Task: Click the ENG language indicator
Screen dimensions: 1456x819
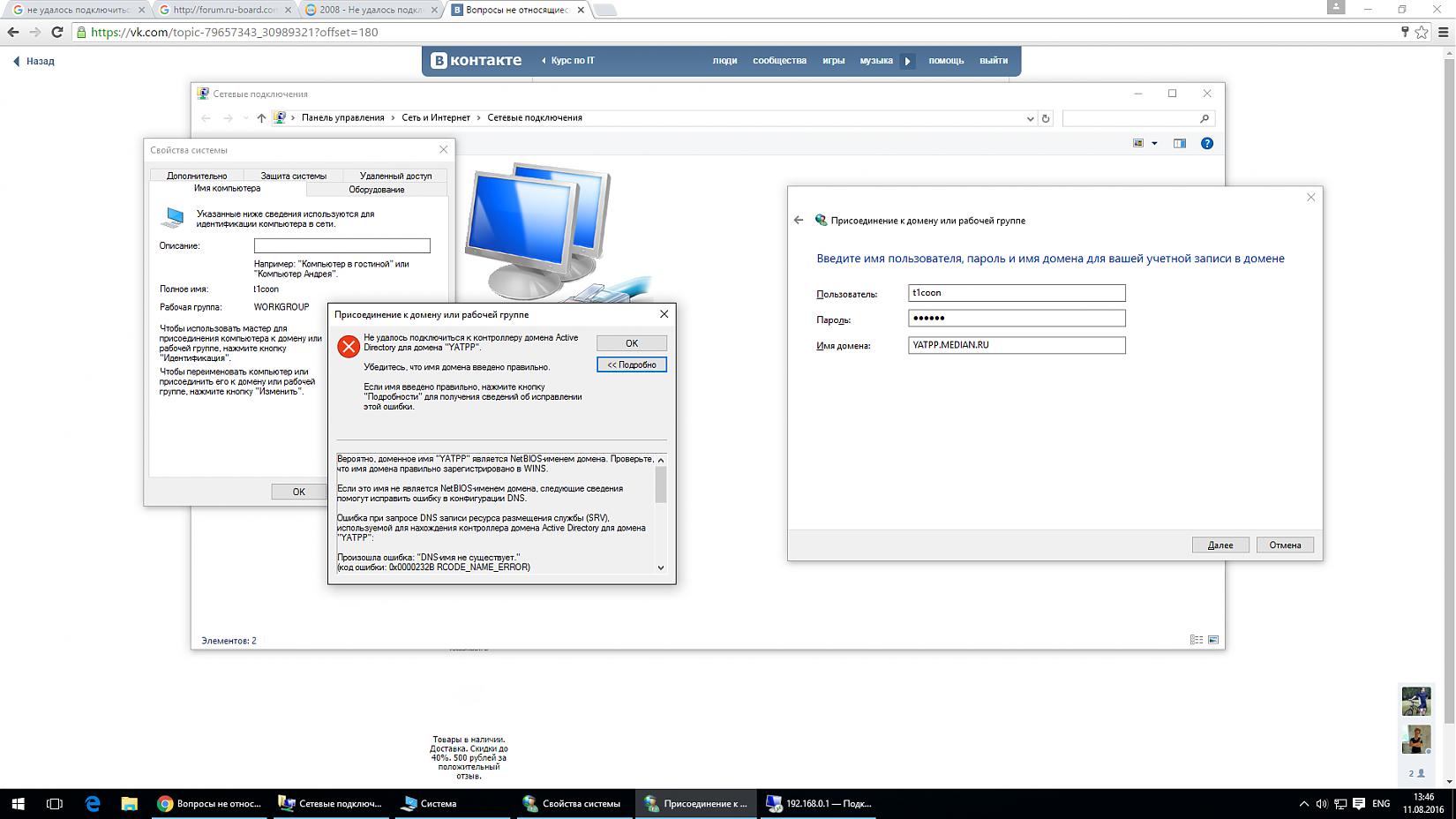Action: (1381, 803)
